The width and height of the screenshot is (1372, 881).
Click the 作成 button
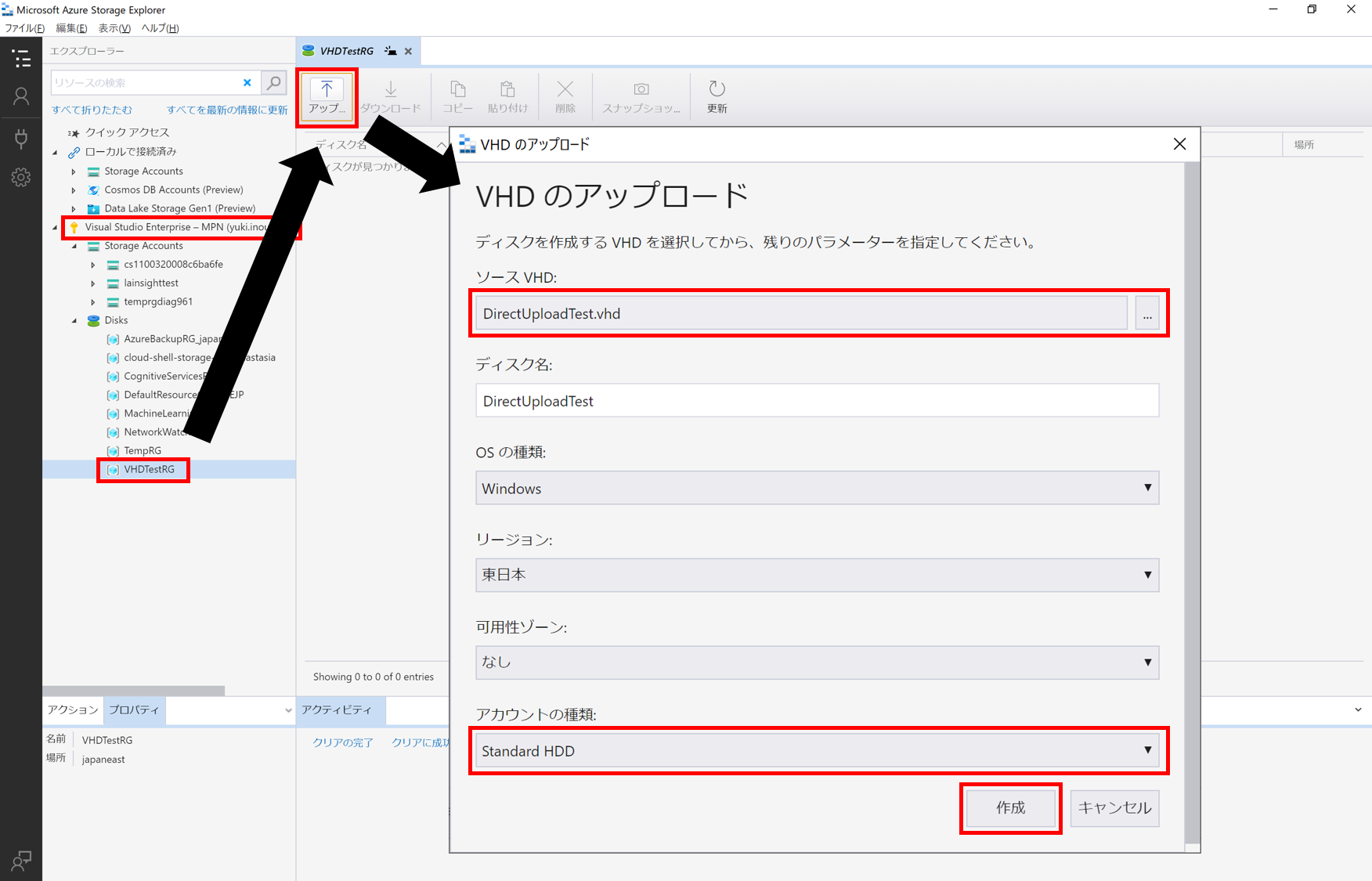point(1010,807)
